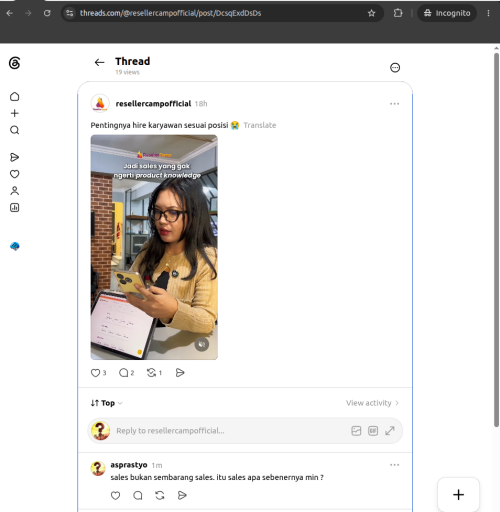The image size is (500, 512).
Task: Share the asprastyo comment
Action: coord(182,495)
